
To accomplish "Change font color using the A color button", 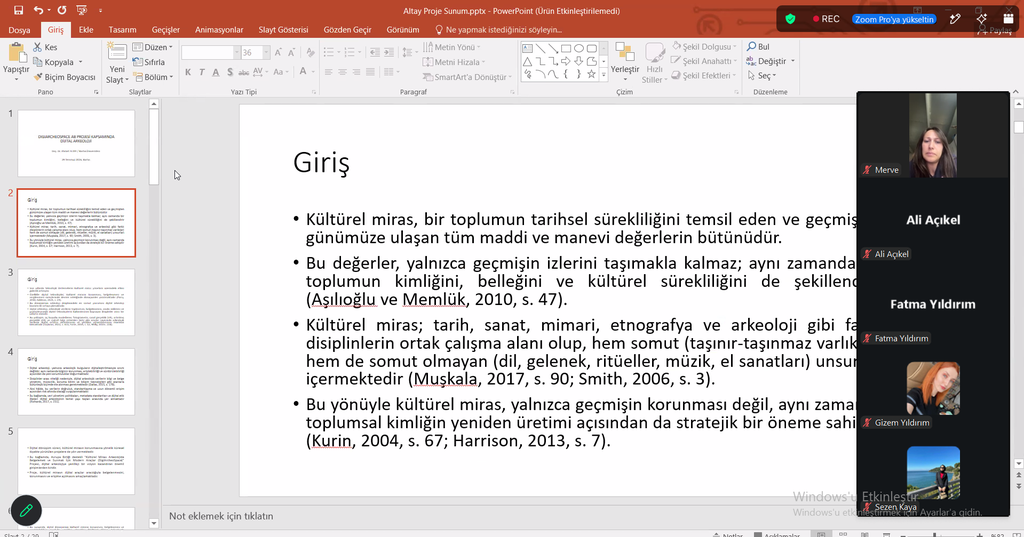I will 303,72.
